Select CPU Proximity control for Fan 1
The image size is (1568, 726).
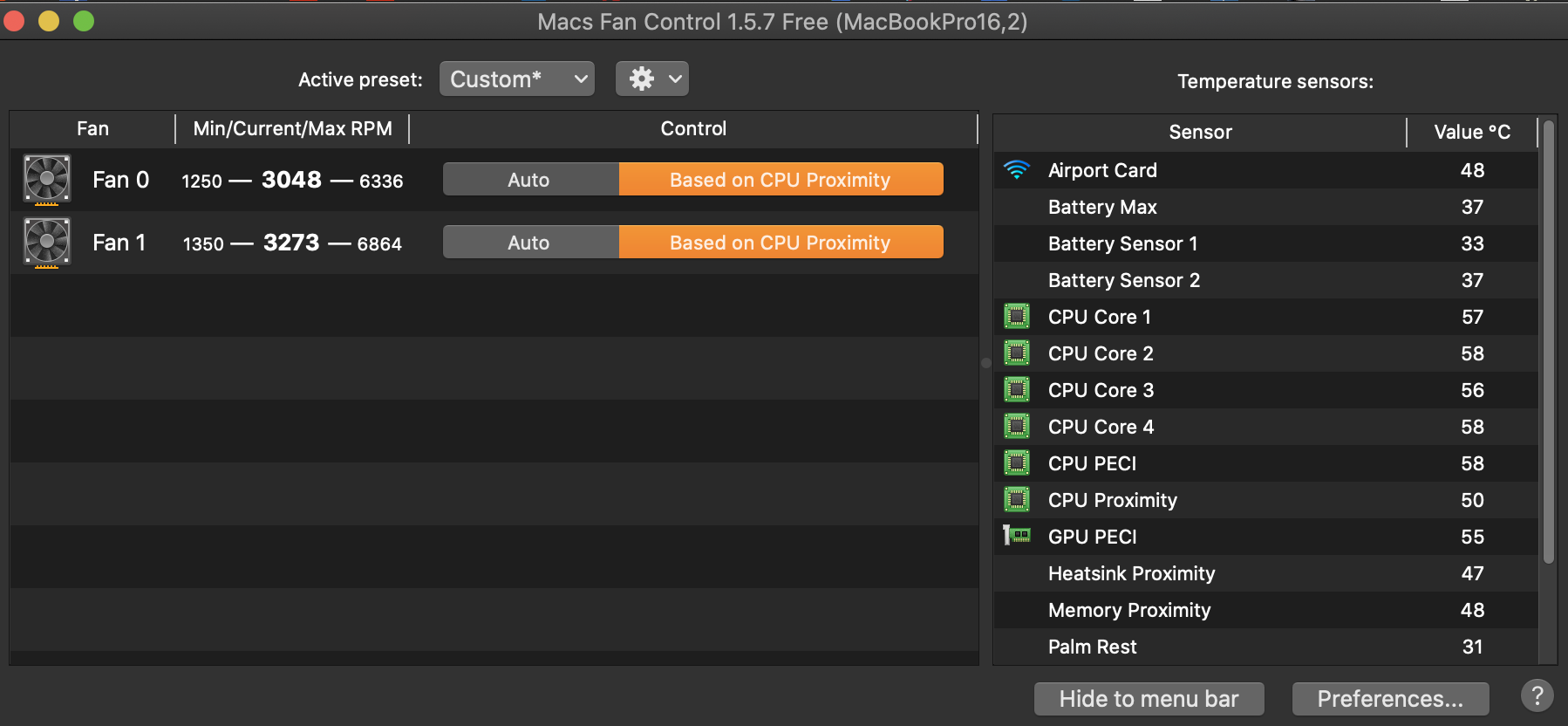(781, 243)
